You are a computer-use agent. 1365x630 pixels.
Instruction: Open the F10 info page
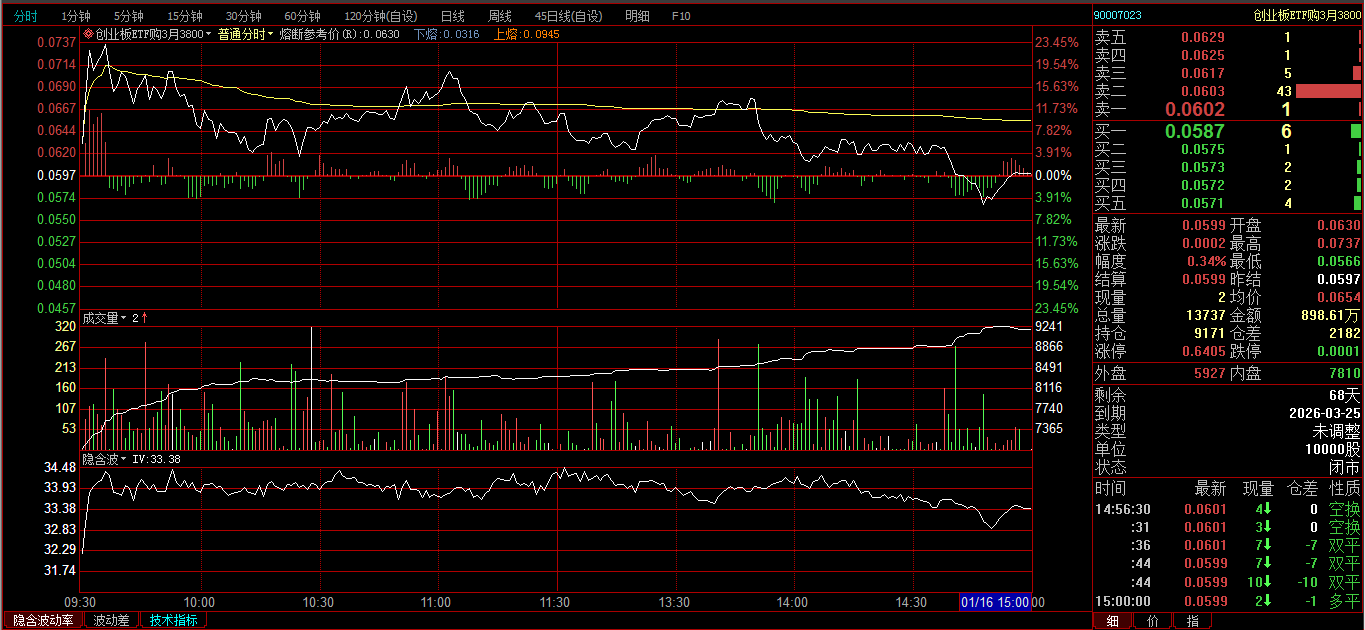click(x=680, y=16)
